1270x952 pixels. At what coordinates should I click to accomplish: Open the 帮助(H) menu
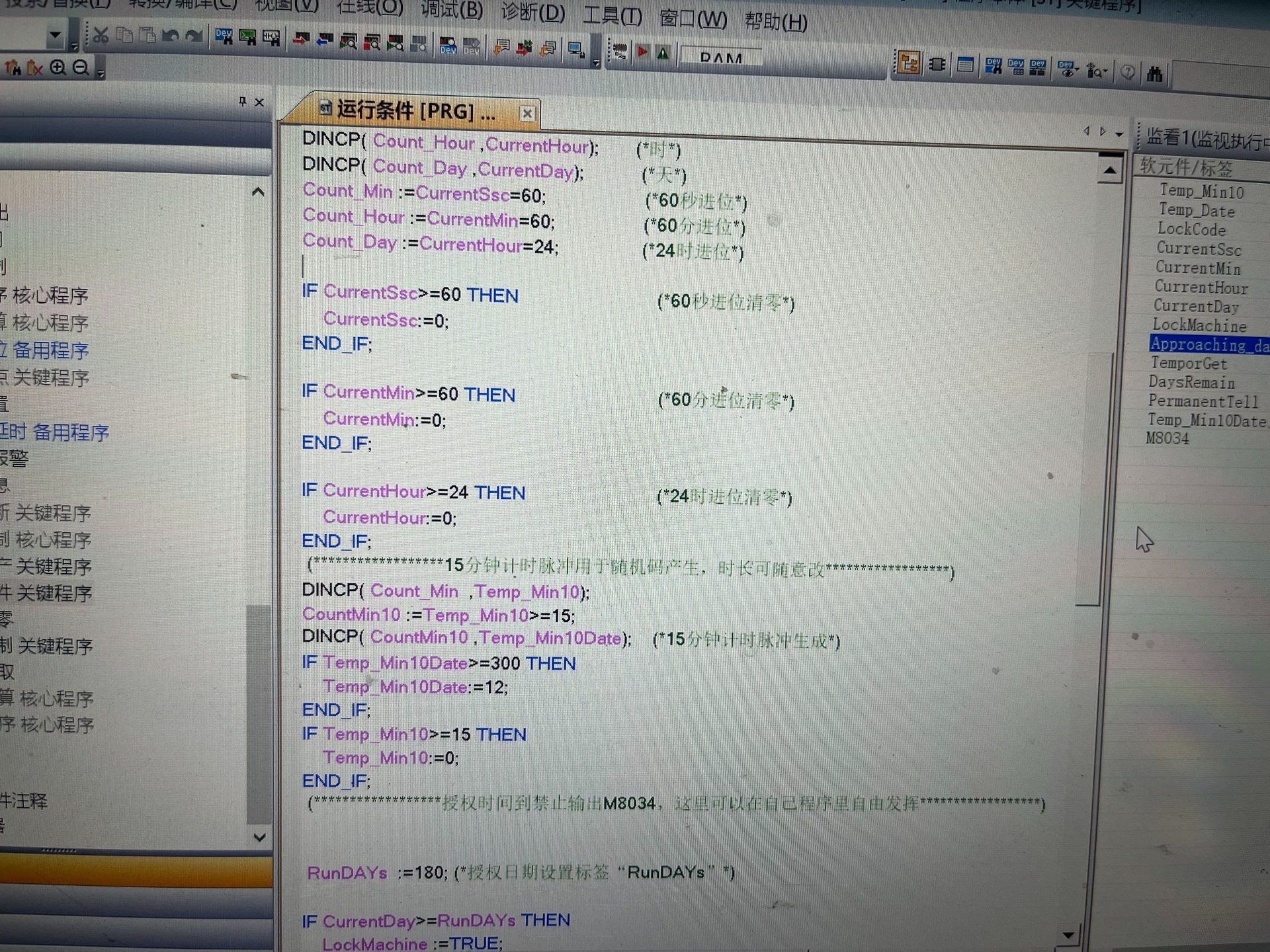click(x=775, y=22)
